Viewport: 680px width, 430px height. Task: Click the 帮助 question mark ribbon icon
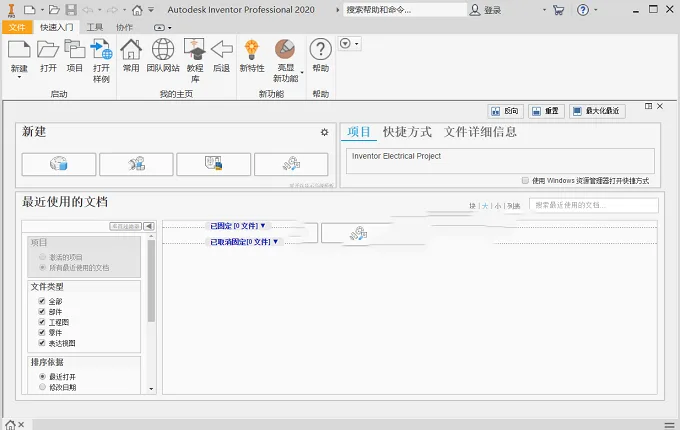[x=320, y=49]
